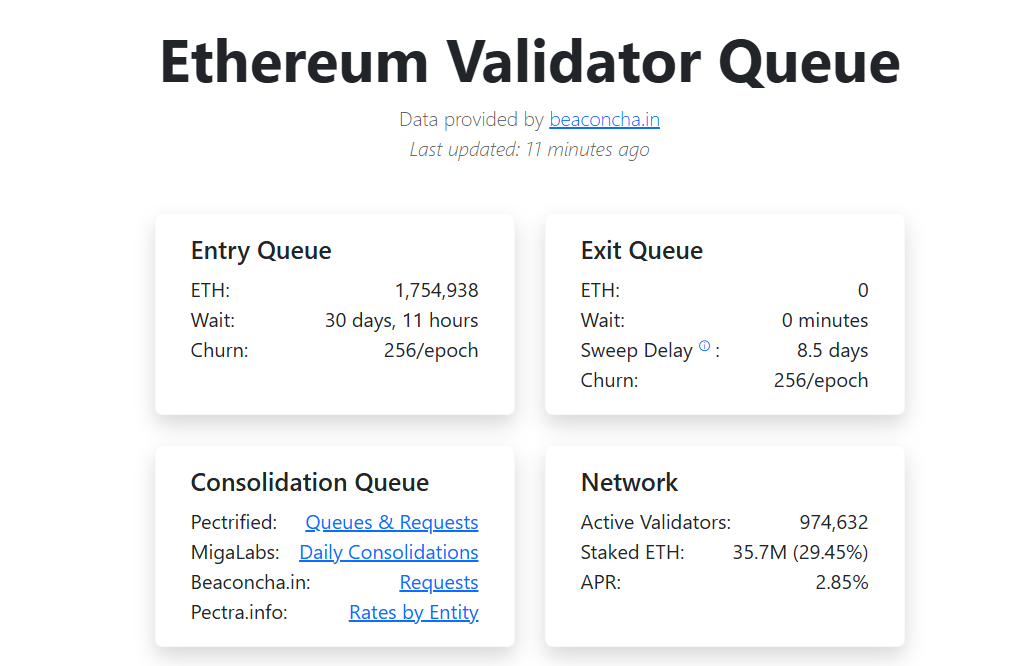Click the Ethereum Validator Queue title
The height and width of the screenshot is (666, 1032).
529,63
